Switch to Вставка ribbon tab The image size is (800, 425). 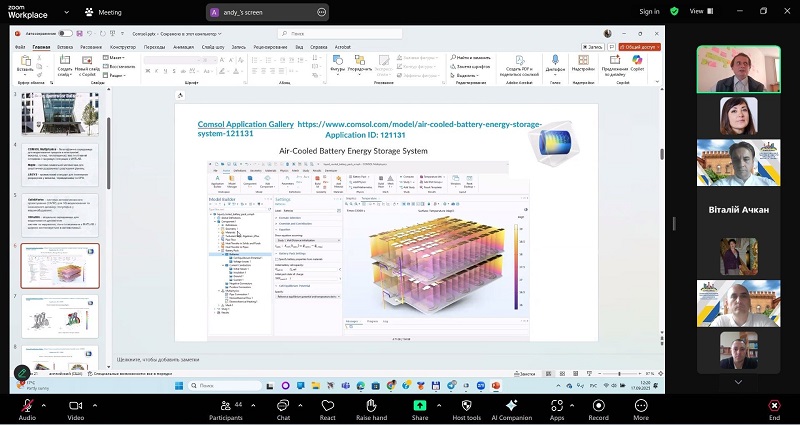[65, 47]
